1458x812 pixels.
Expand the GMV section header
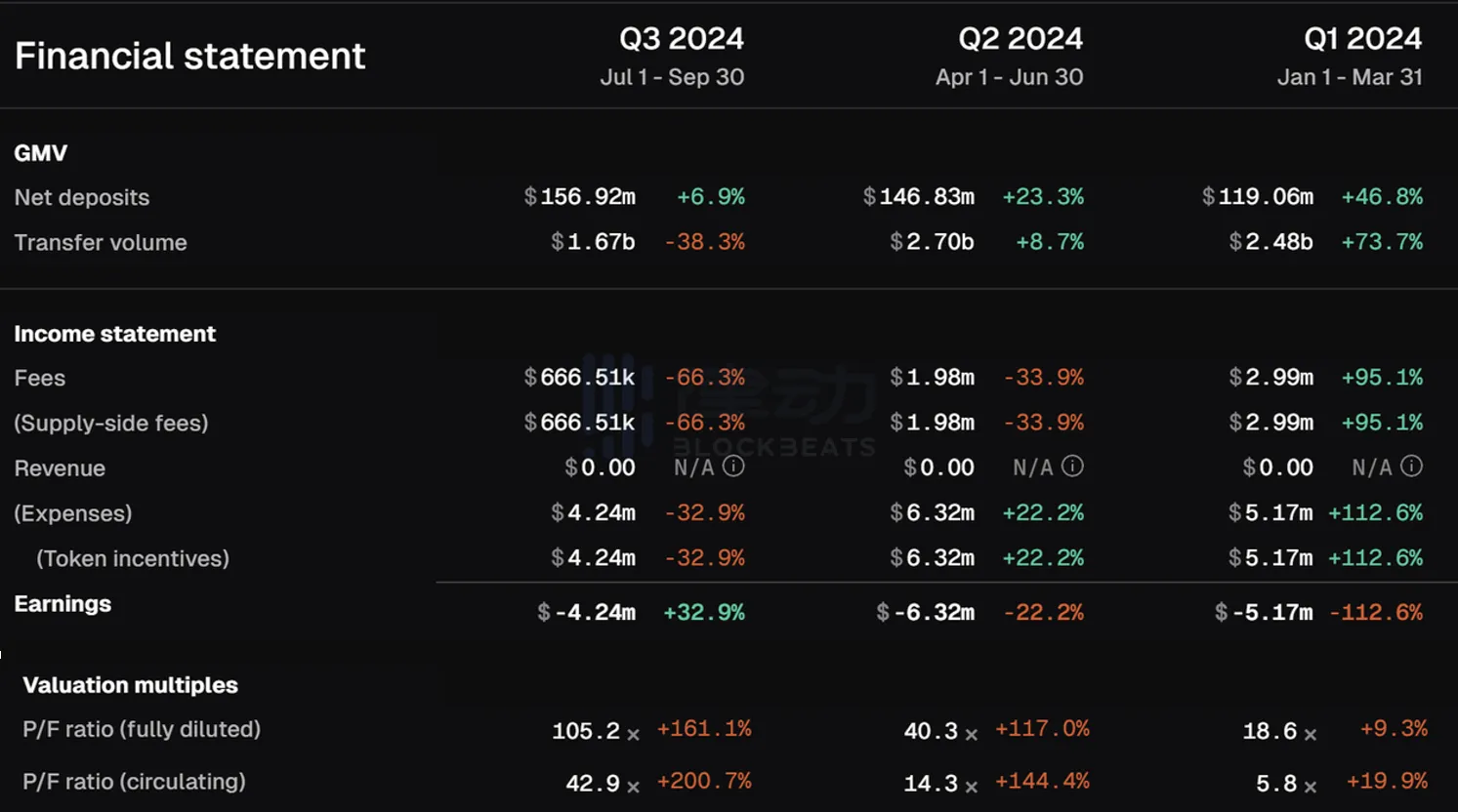pos(40,152)
